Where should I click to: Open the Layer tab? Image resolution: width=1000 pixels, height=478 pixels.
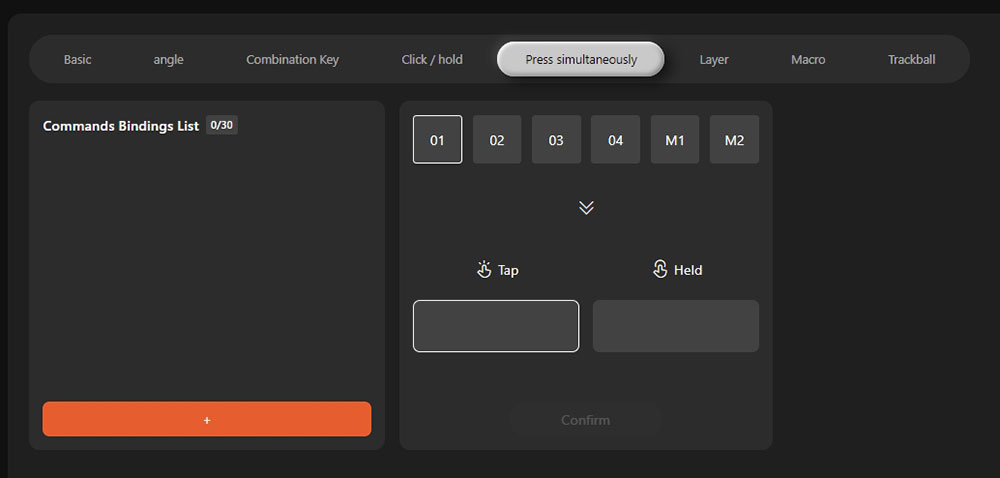pyautogui.click(x=714, y=59)
